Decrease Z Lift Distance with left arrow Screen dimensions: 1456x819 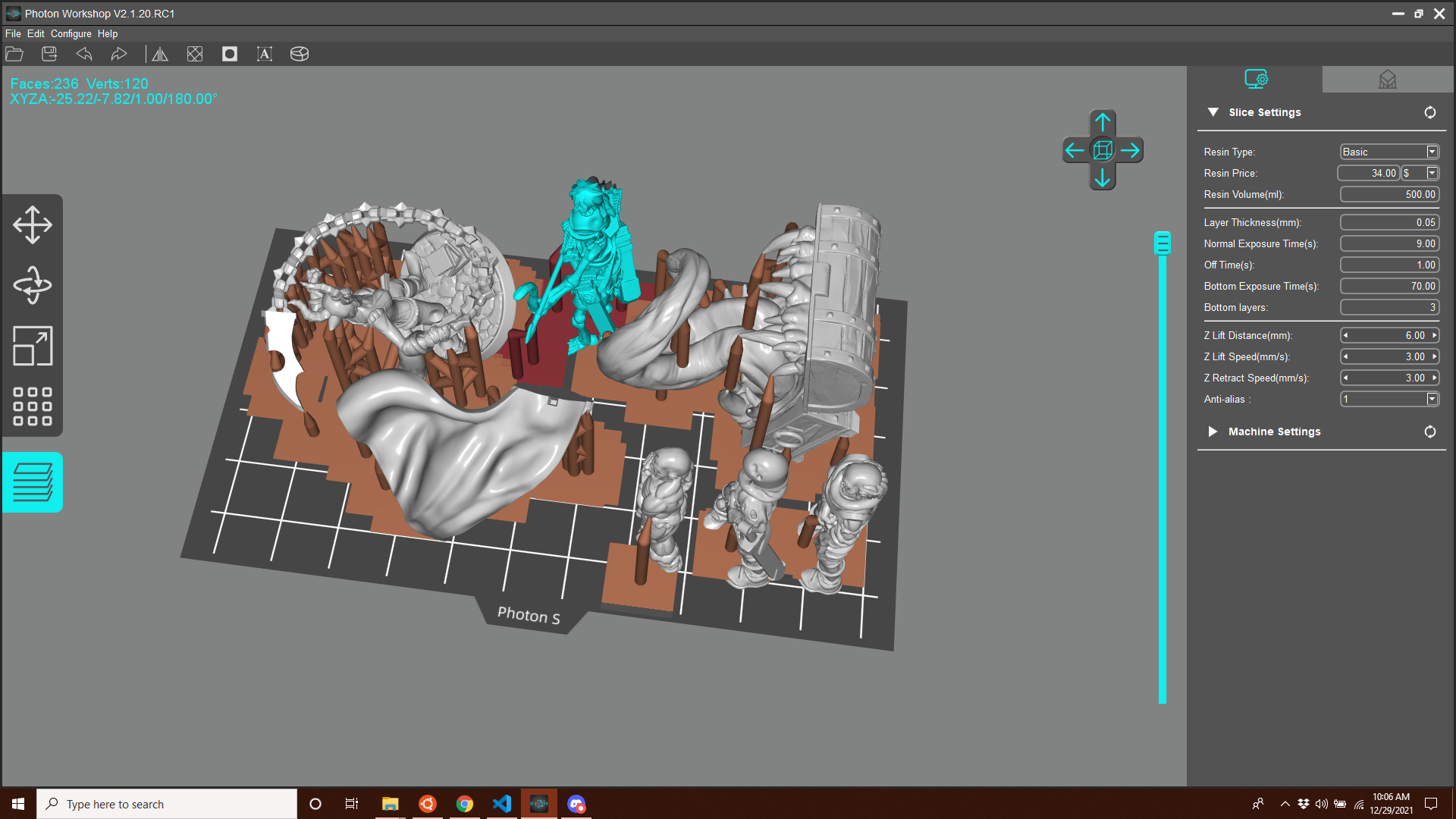click(1345, 335)
